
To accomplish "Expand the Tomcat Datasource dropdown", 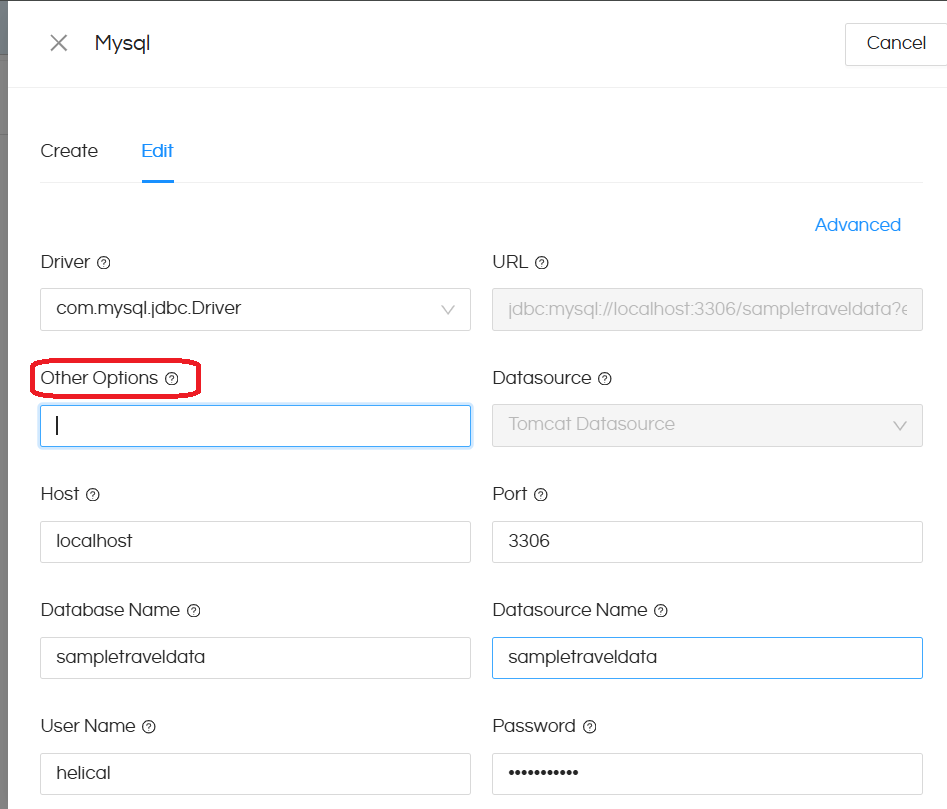I will point(707,425).
